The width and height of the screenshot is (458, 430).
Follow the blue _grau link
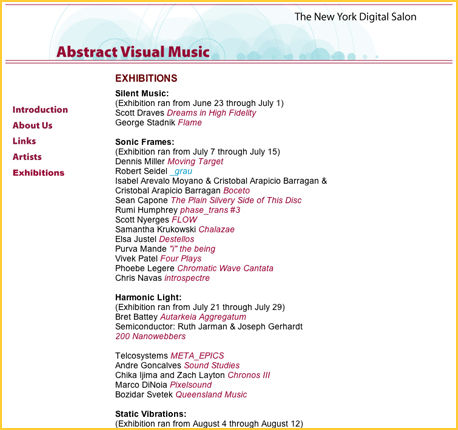click(x=181, y=171)
